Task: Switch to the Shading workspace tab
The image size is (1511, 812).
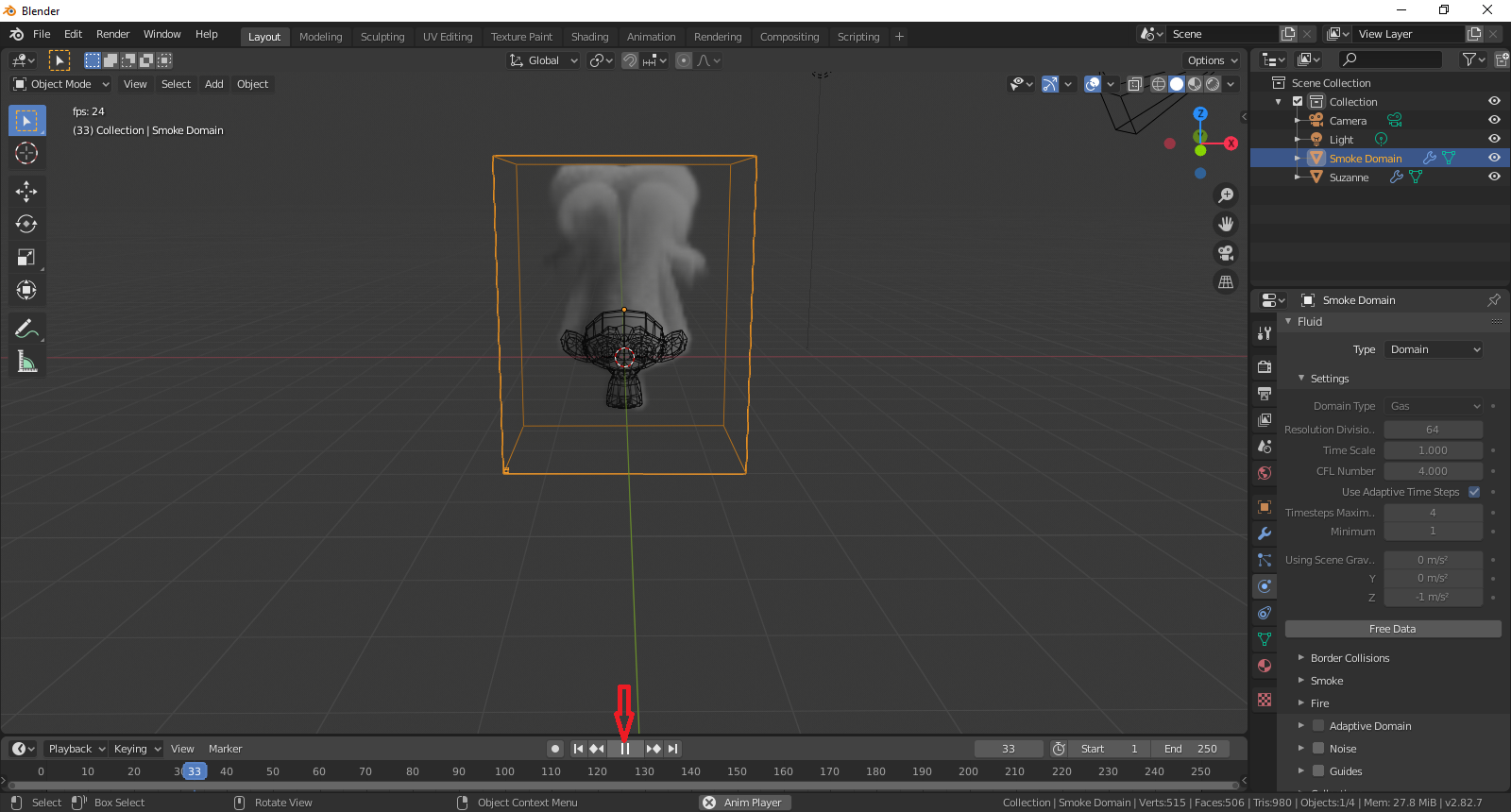Action: (589, 37)
